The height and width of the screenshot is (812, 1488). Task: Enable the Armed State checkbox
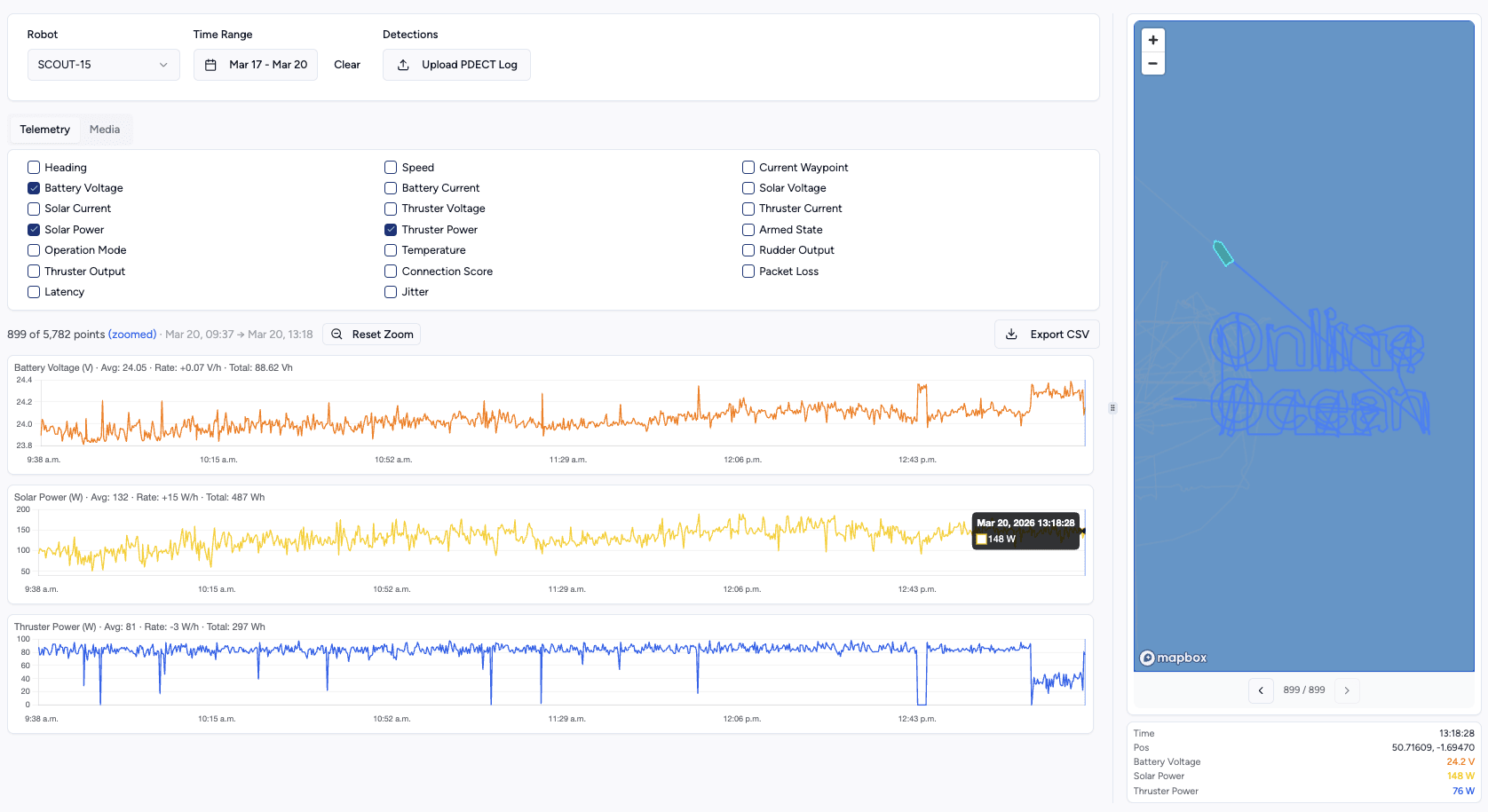point(748,229)
